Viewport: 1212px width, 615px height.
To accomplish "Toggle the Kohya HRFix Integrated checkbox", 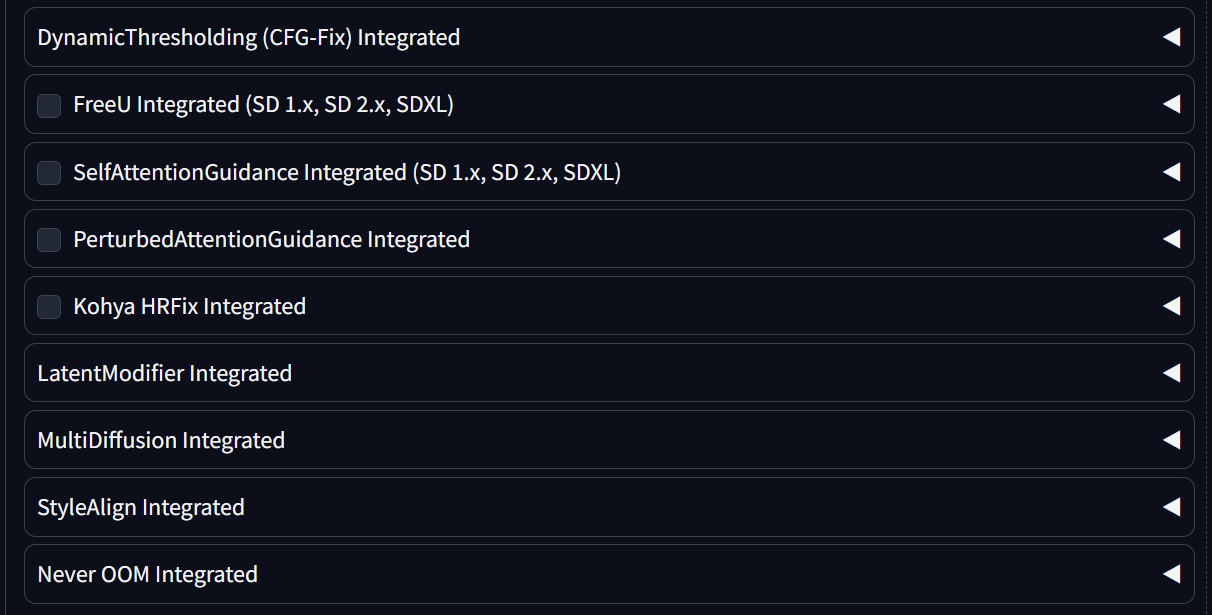I will coord(49,307).
